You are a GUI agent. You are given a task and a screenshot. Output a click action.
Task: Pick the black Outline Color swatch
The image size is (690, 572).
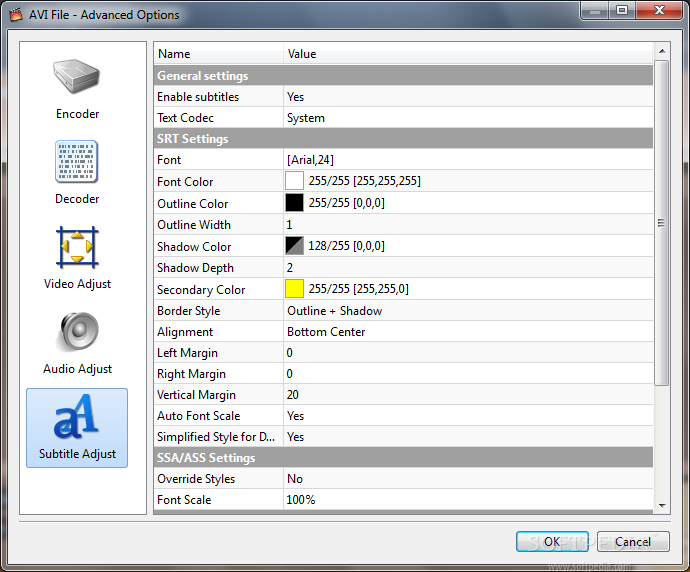pos(294,202)
